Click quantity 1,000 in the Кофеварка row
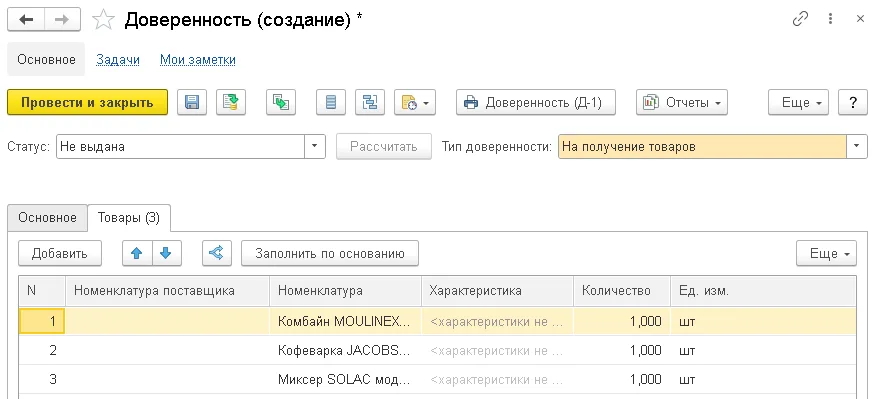Viewport: 873px width, 399px height. point(622,351)
